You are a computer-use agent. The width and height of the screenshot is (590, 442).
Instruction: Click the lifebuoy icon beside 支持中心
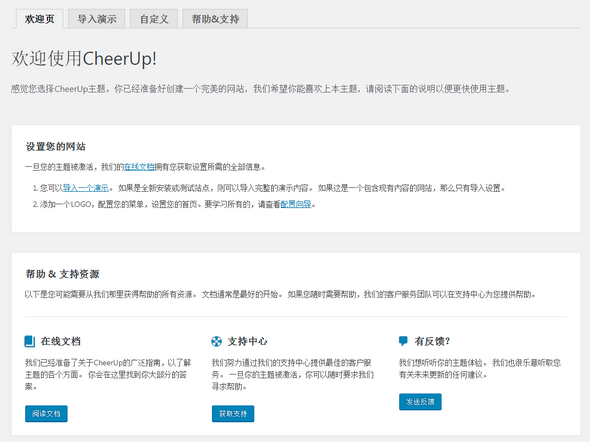pyautogui.click(x=216, y=341)
